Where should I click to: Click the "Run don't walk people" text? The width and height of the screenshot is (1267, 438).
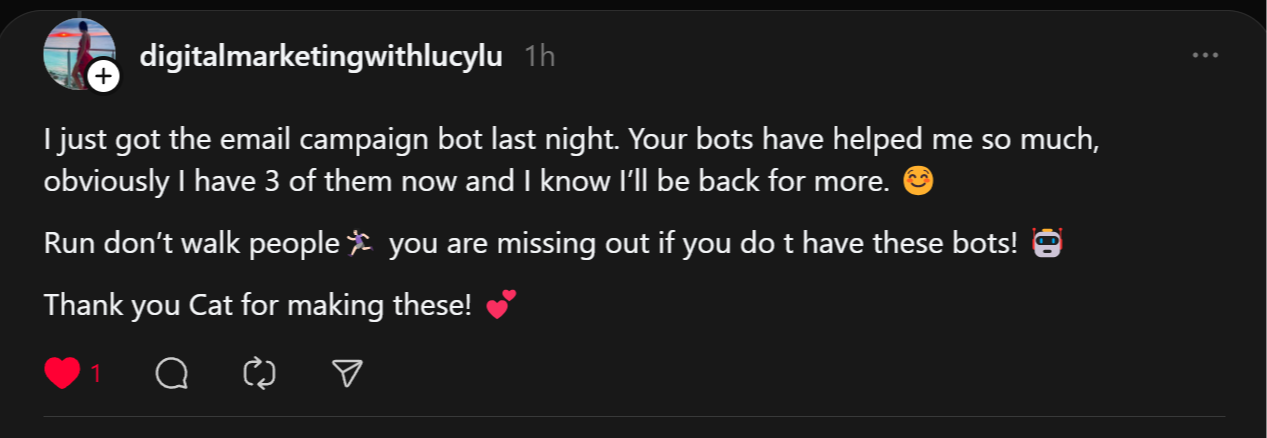click(192, 244)
